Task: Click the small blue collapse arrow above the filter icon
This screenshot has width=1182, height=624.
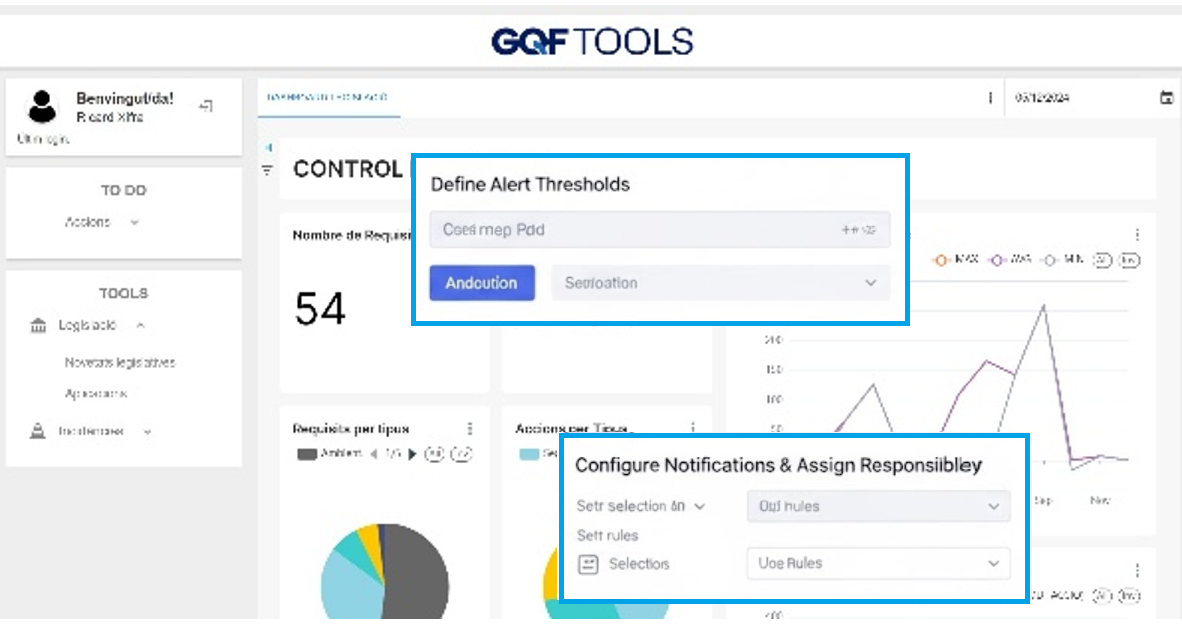Action: 268,148
